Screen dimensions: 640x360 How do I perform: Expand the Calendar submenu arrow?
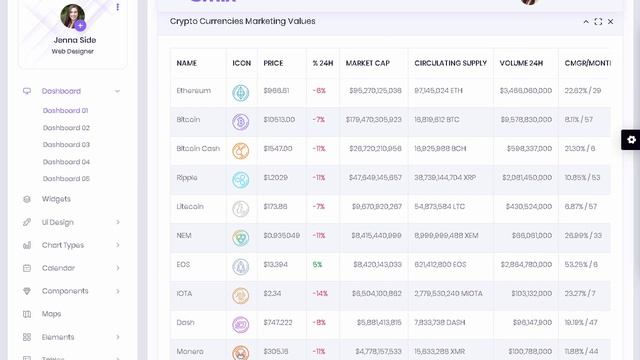[x=118, y=268]
